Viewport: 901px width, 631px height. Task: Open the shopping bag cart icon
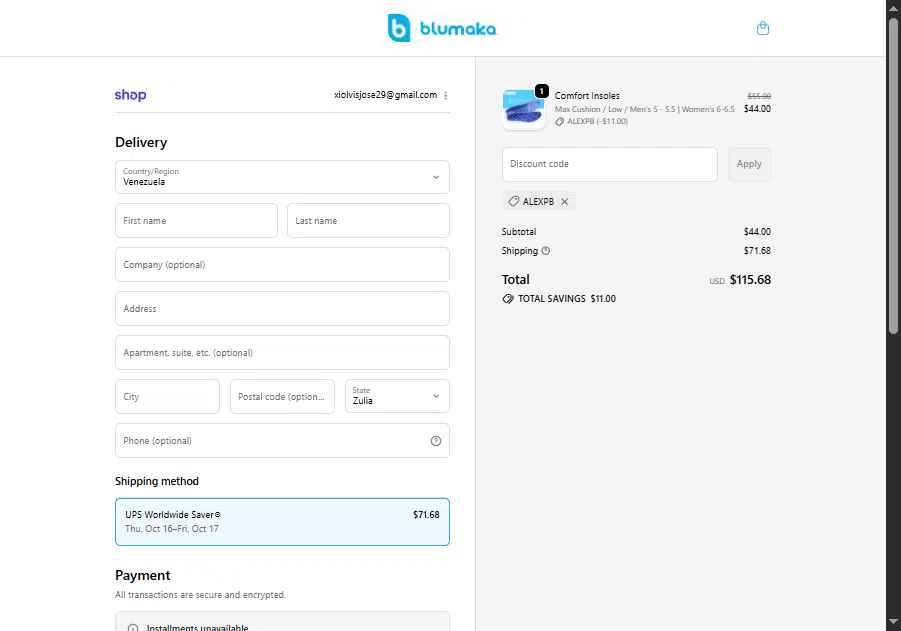[763, 28]
